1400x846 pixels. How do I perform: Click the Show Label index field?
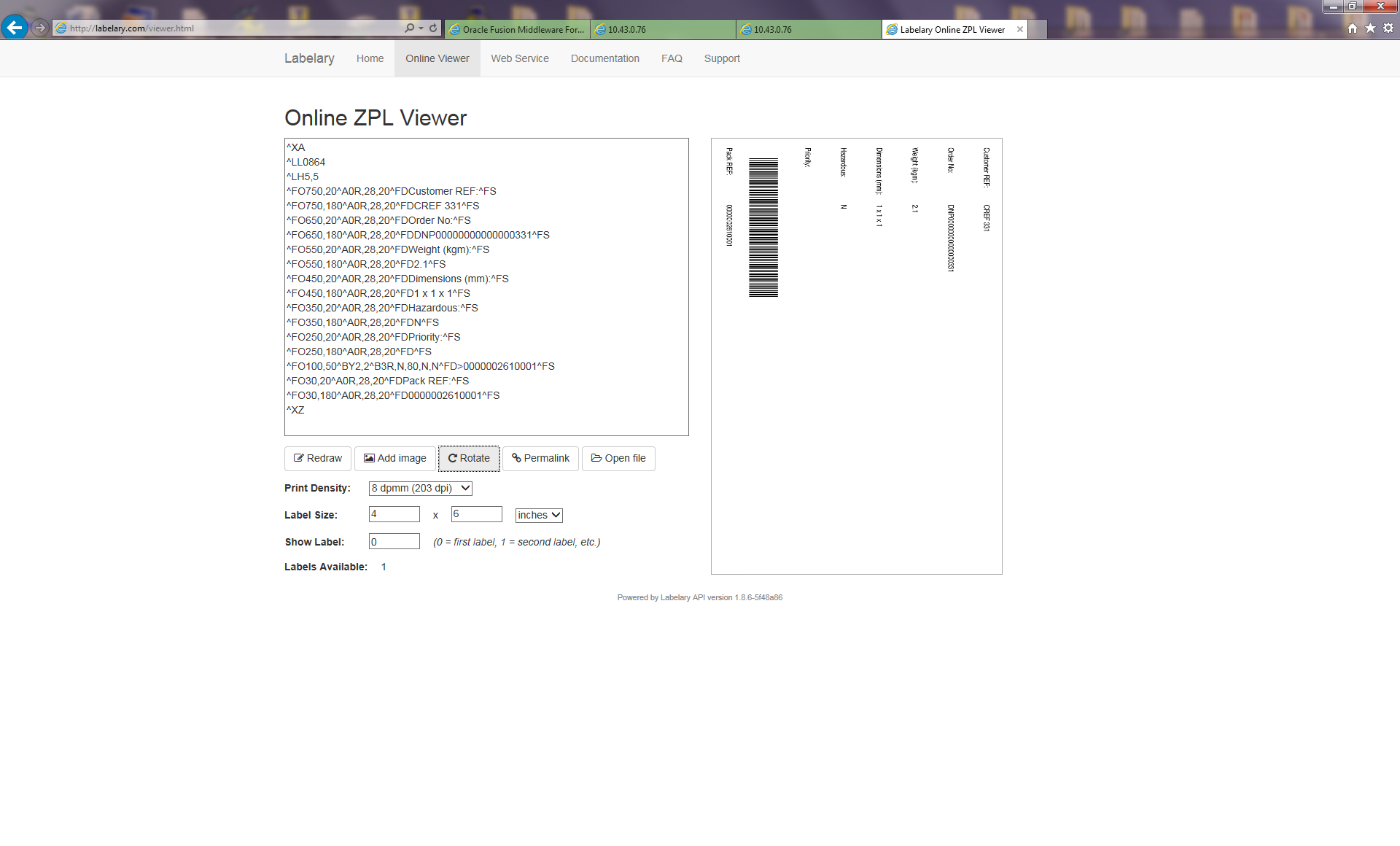(x=394, y=541)
